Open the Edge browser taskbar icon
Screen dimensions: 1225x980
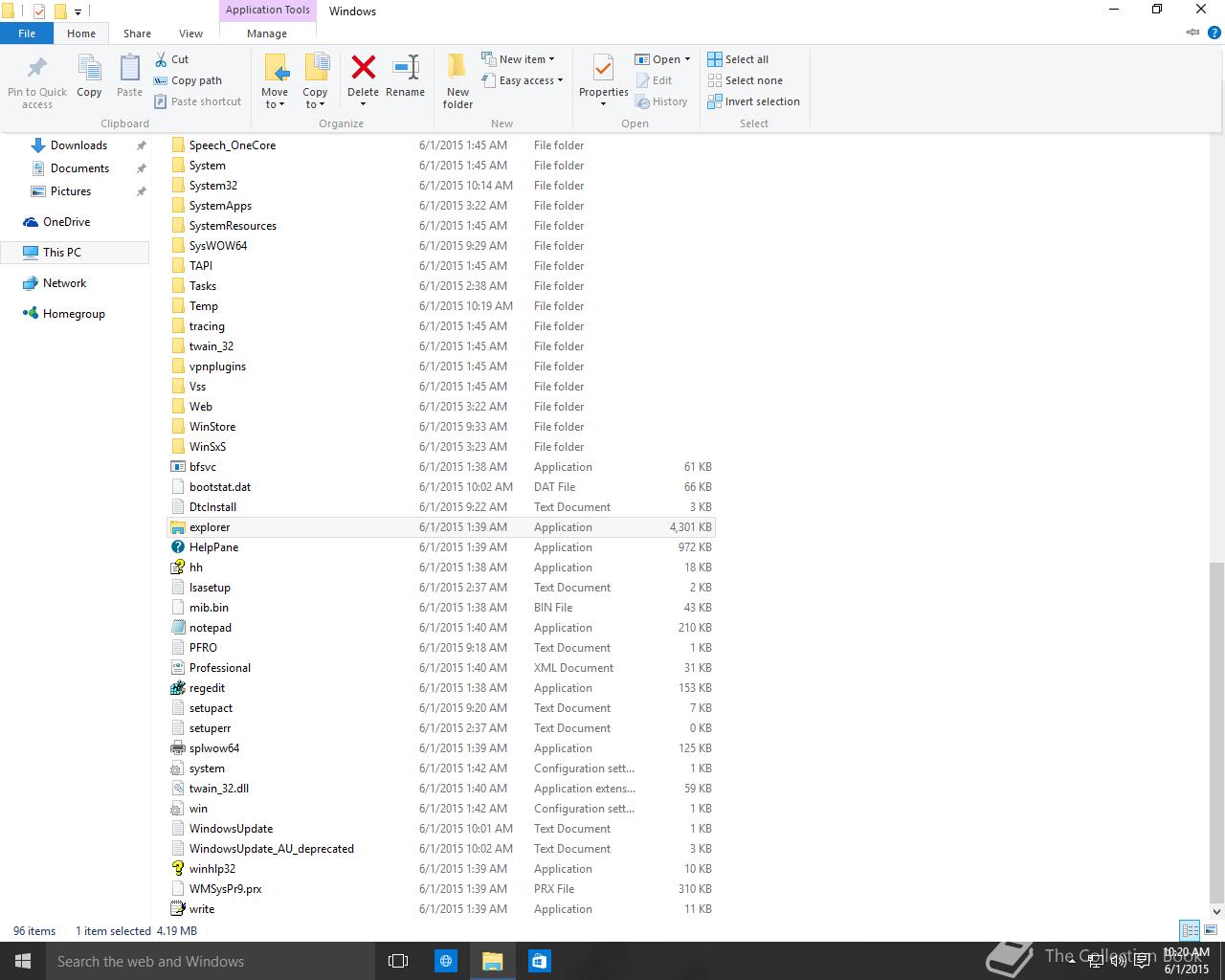(x=446, y=961)
